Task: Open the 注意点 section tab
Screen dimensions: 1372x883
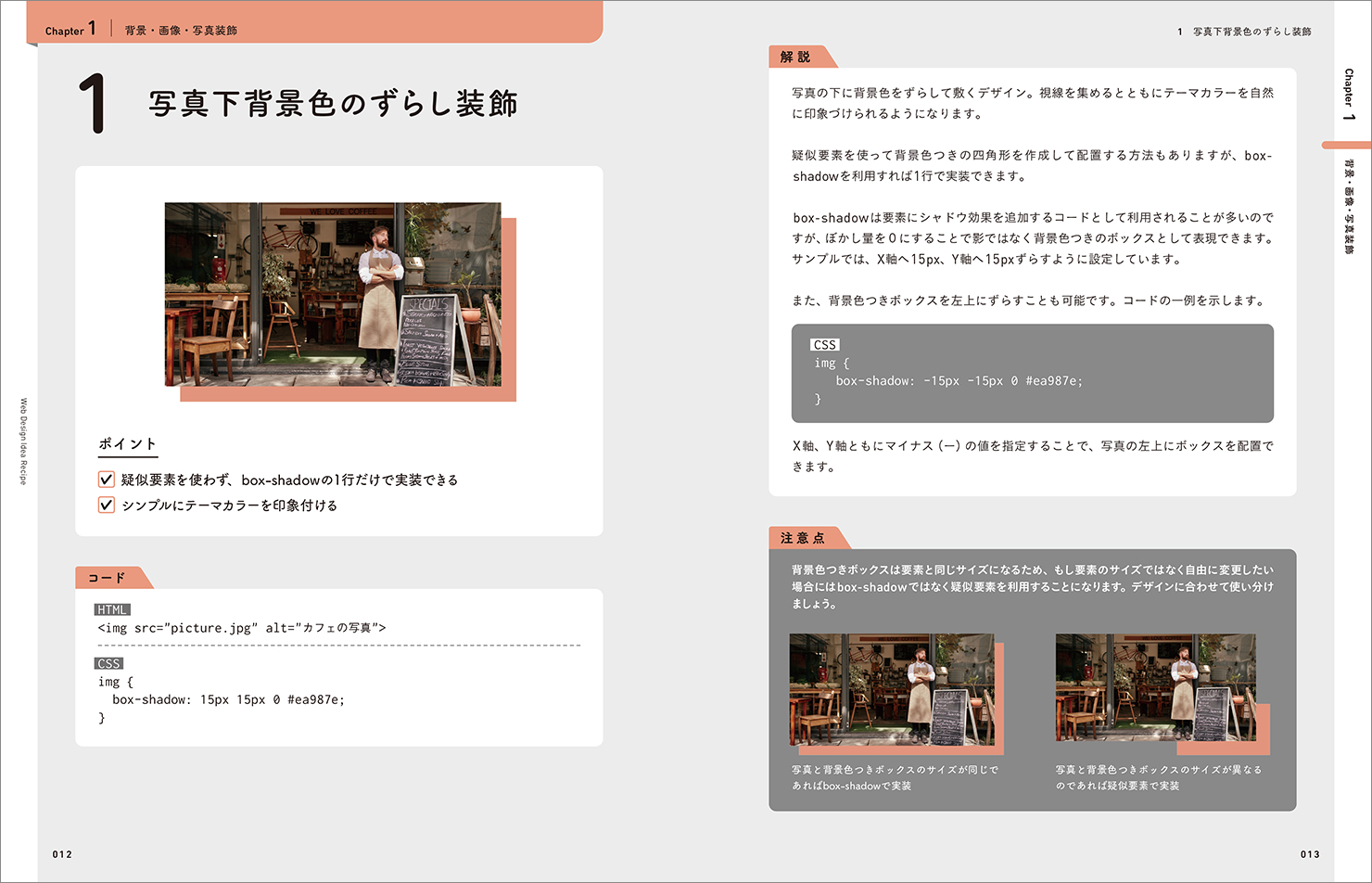Action: [x=803, y=538]
